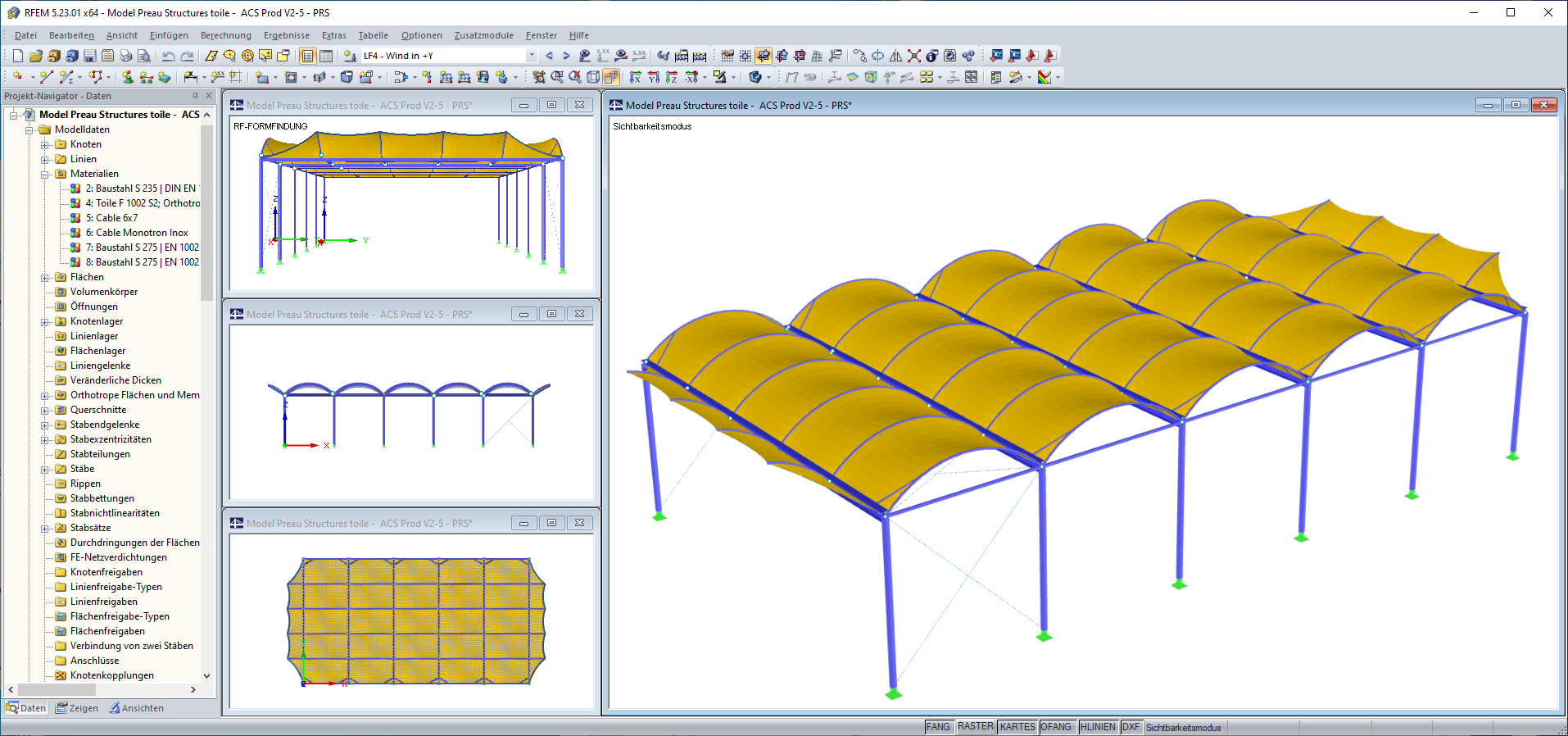The image size is (1568, 736).
Task: Go to previous load case with left arrow
Action: point(549,56)
